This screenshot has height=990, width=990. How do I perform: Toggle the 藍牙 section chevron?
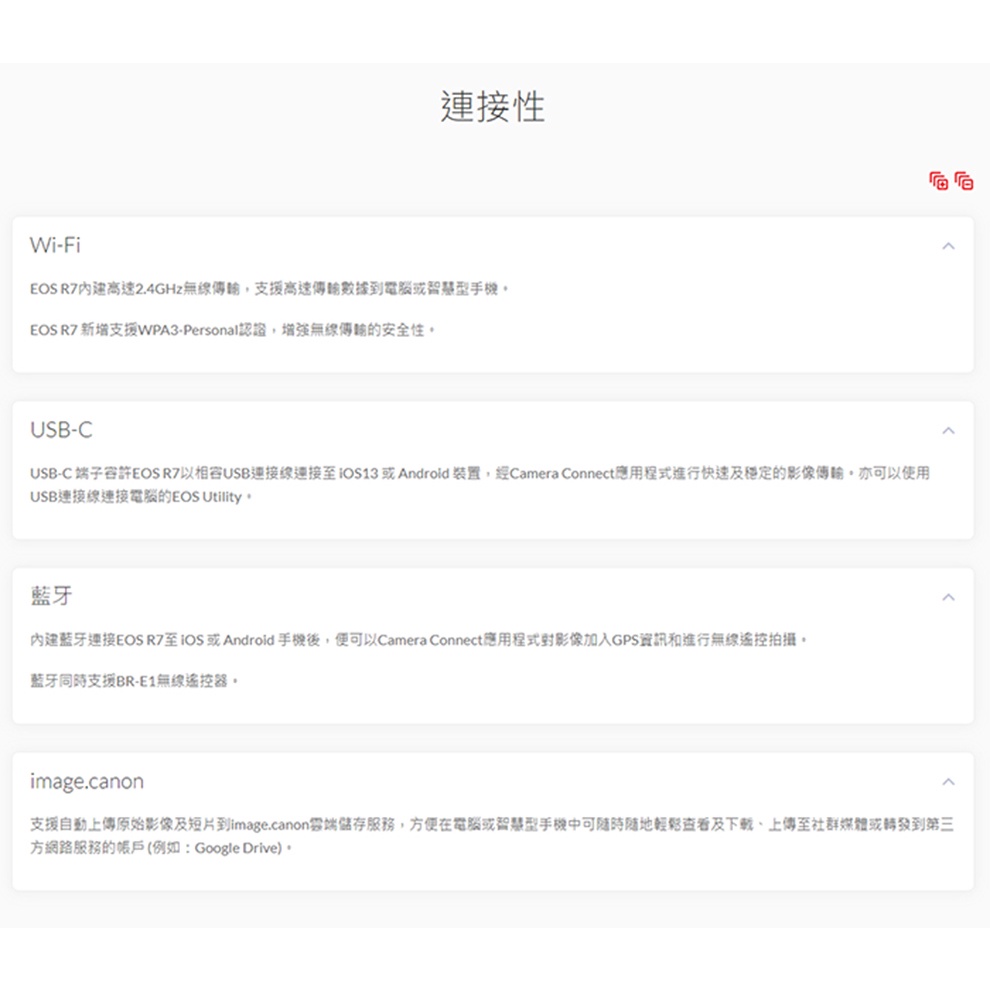pos(948,597)
